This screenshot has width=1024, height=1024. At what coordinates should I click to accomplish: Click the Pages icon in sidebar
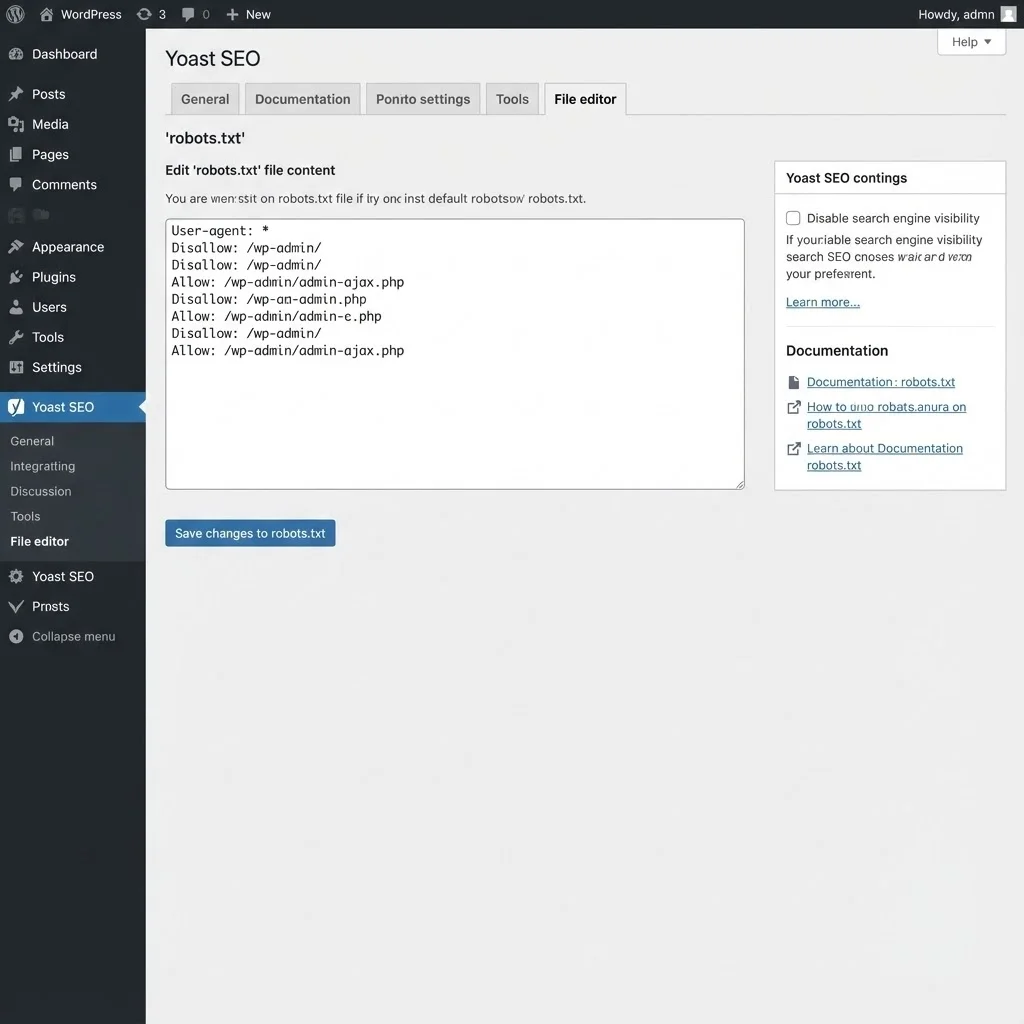click(16, 154)
